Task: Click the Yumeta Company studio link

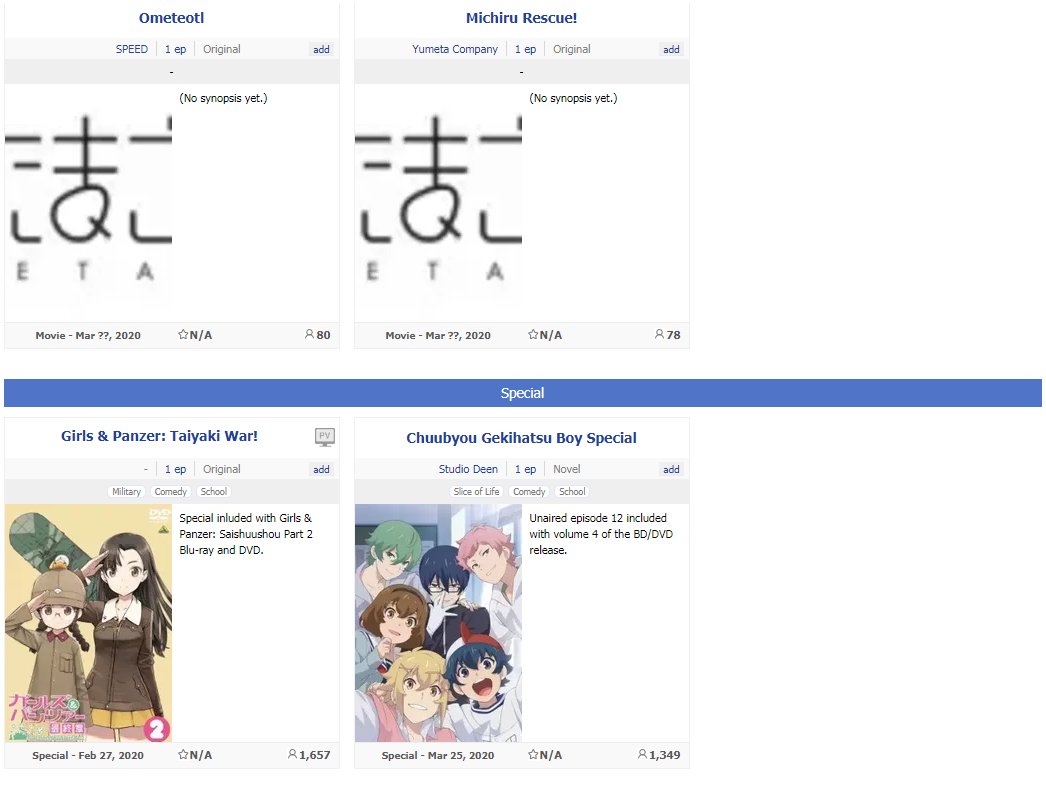Action: (x=455, y=49)
